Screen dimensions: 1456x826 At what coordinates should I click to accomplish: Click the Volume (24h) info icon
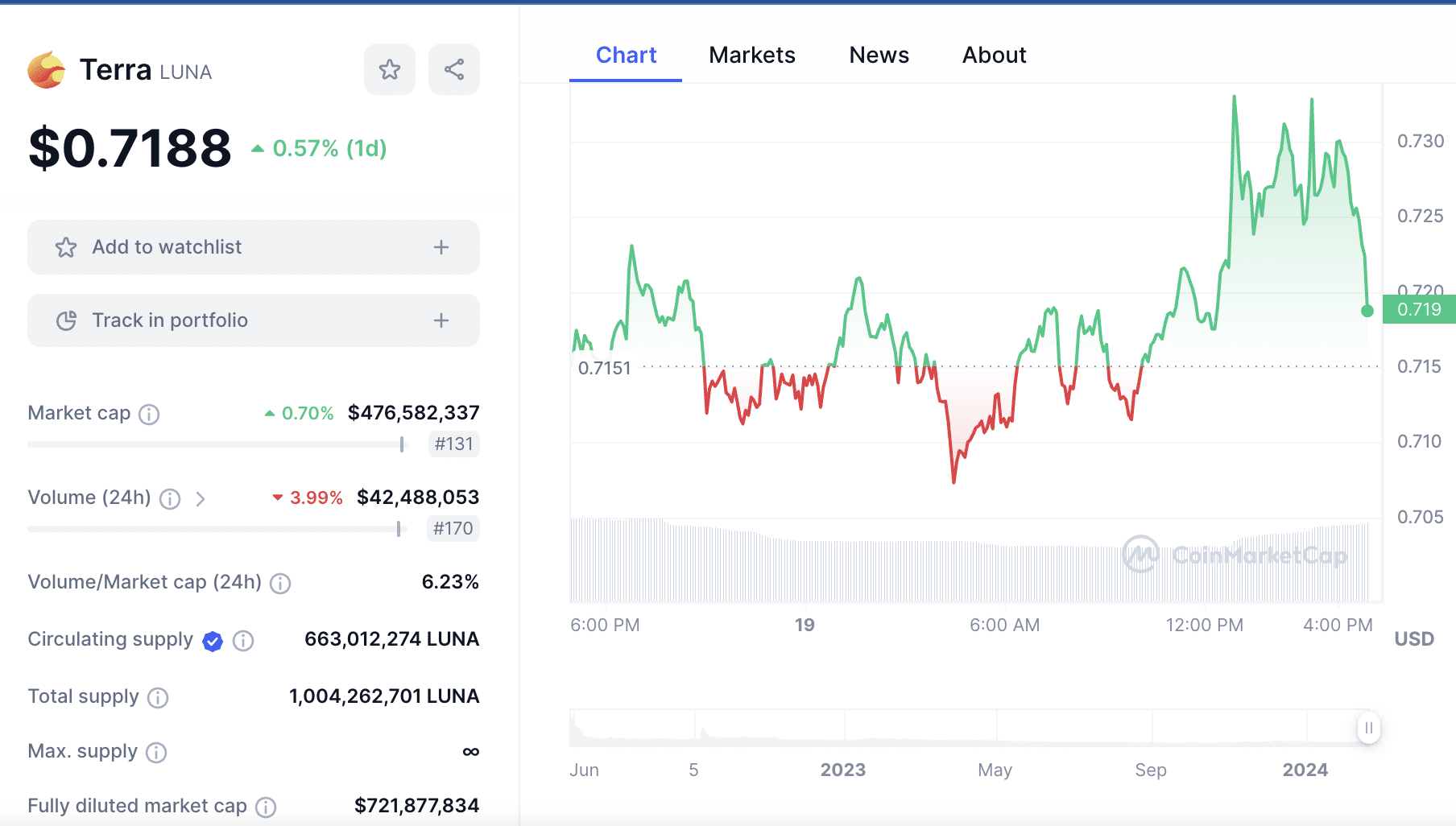tap(170, 499)
